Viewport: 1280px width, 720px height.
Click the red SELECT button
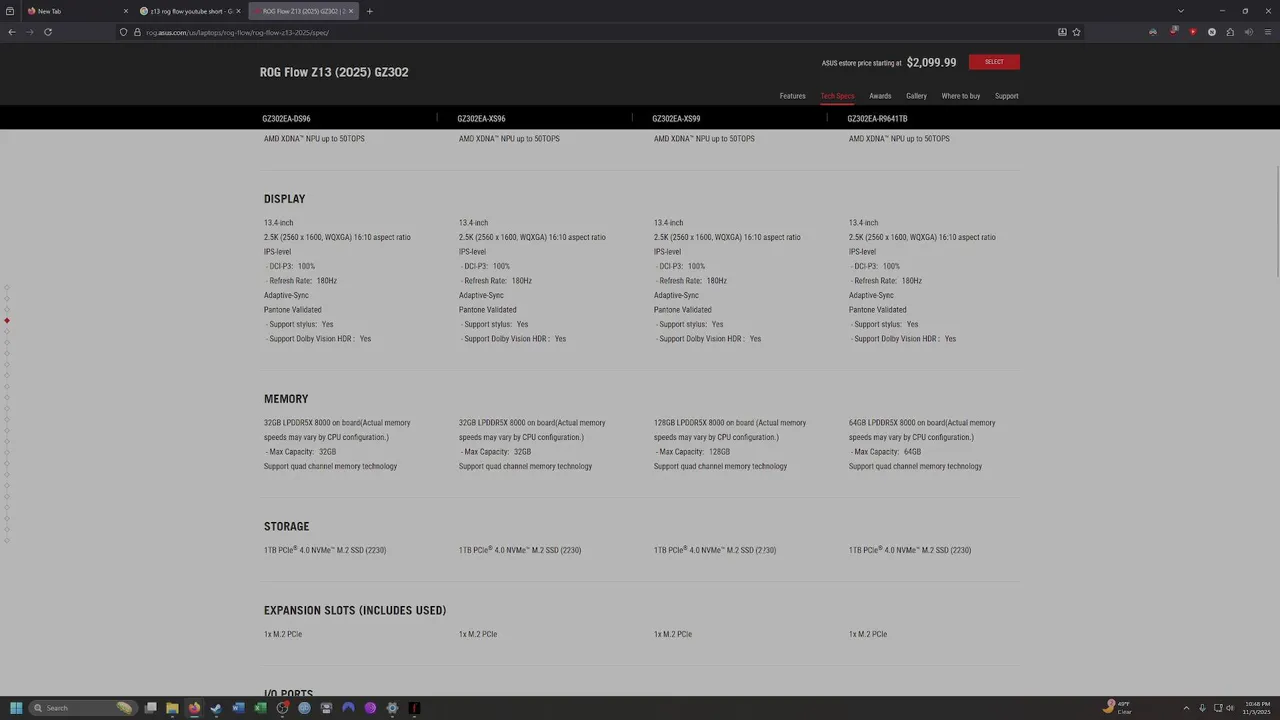click(x=994, y=62)
